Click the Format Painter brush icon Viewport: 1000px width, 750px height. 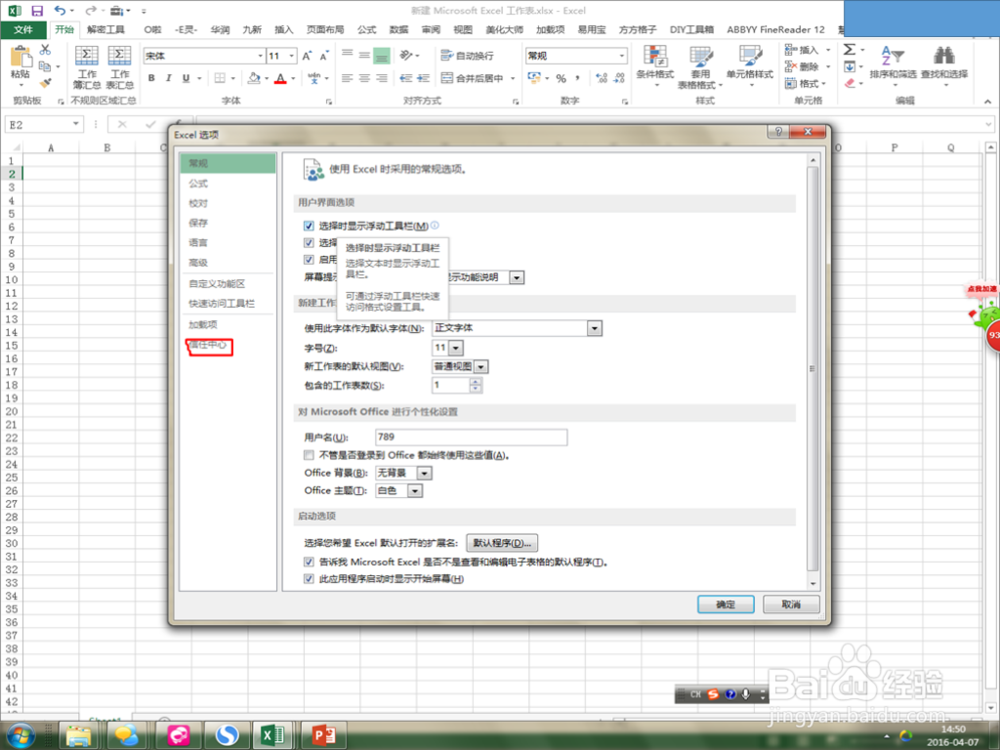tap(45, 83)
